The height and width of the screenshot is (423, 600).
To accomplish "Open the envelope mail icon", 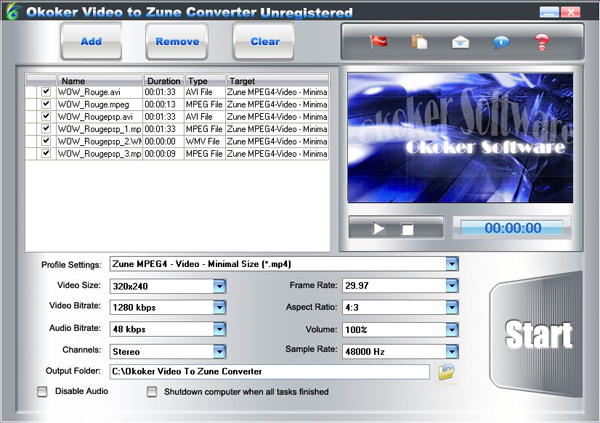I will click(460, 42).
